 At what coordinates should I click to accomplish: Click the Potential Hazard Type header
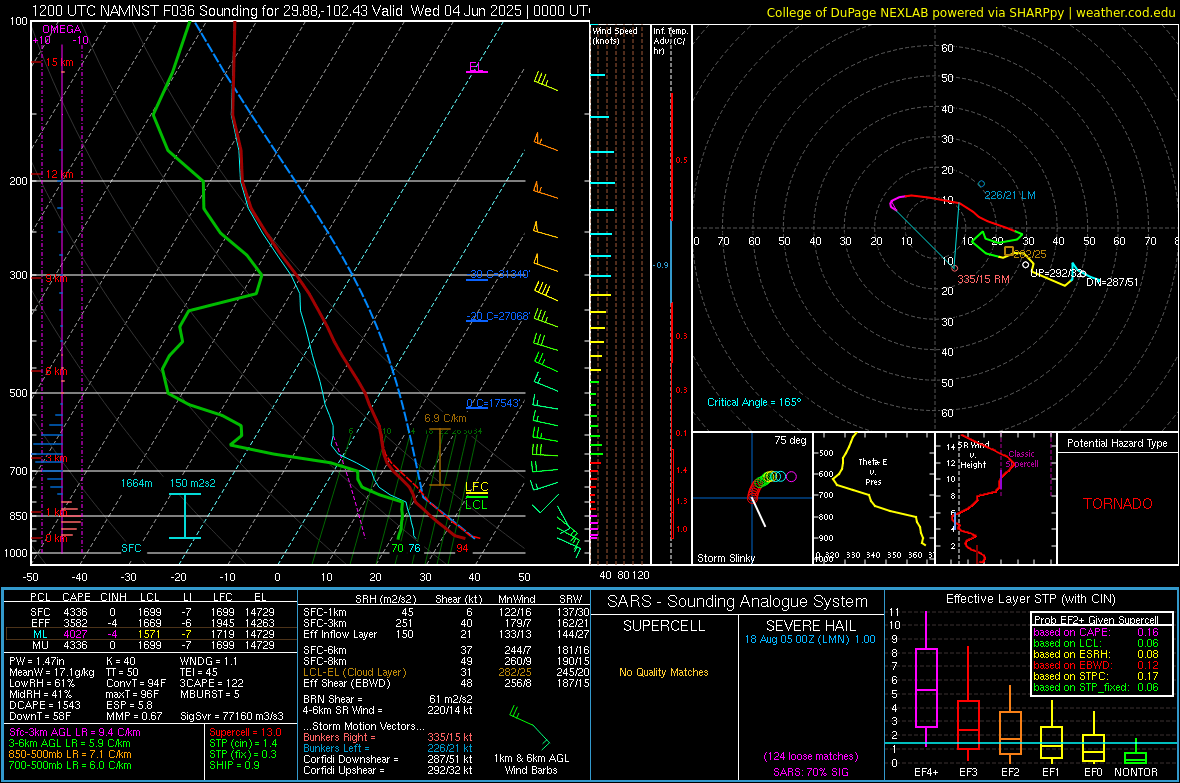1117,443
